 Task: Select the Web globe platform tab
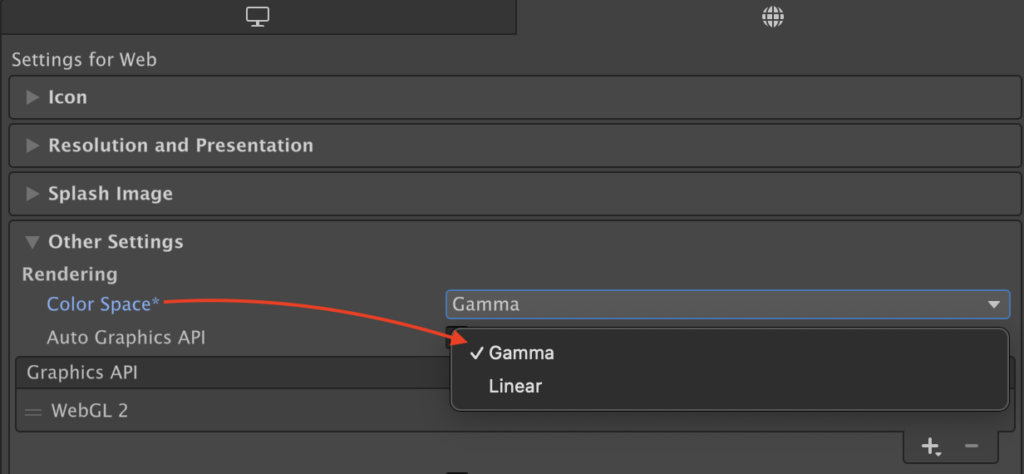(773, 17)
